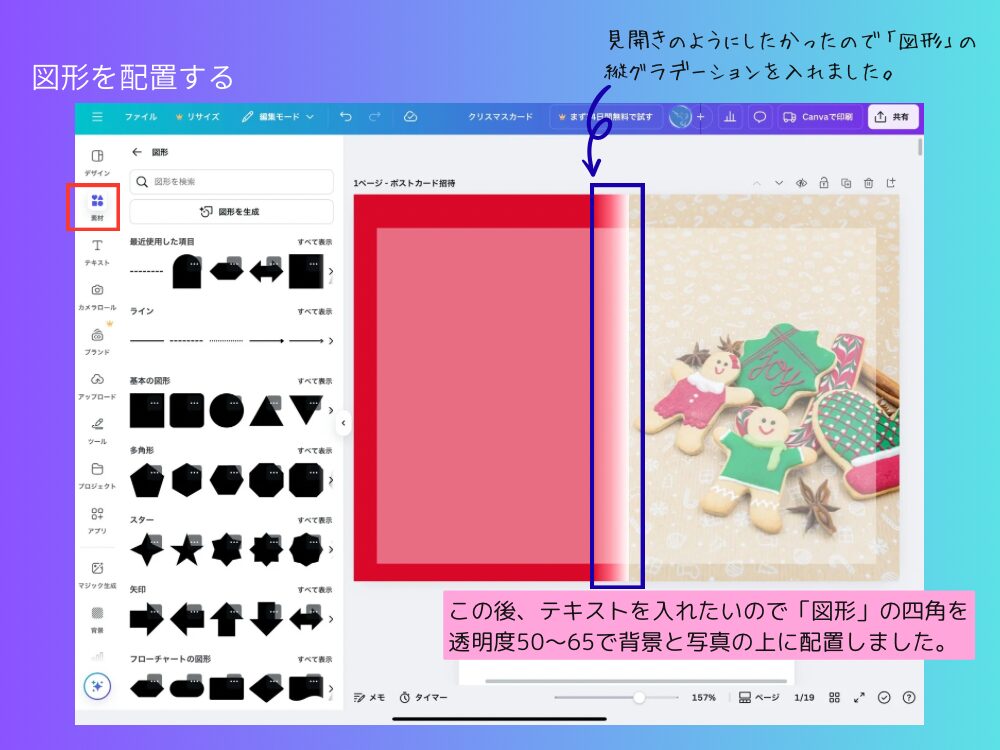Open the ファイル menu

pos(140,117)
